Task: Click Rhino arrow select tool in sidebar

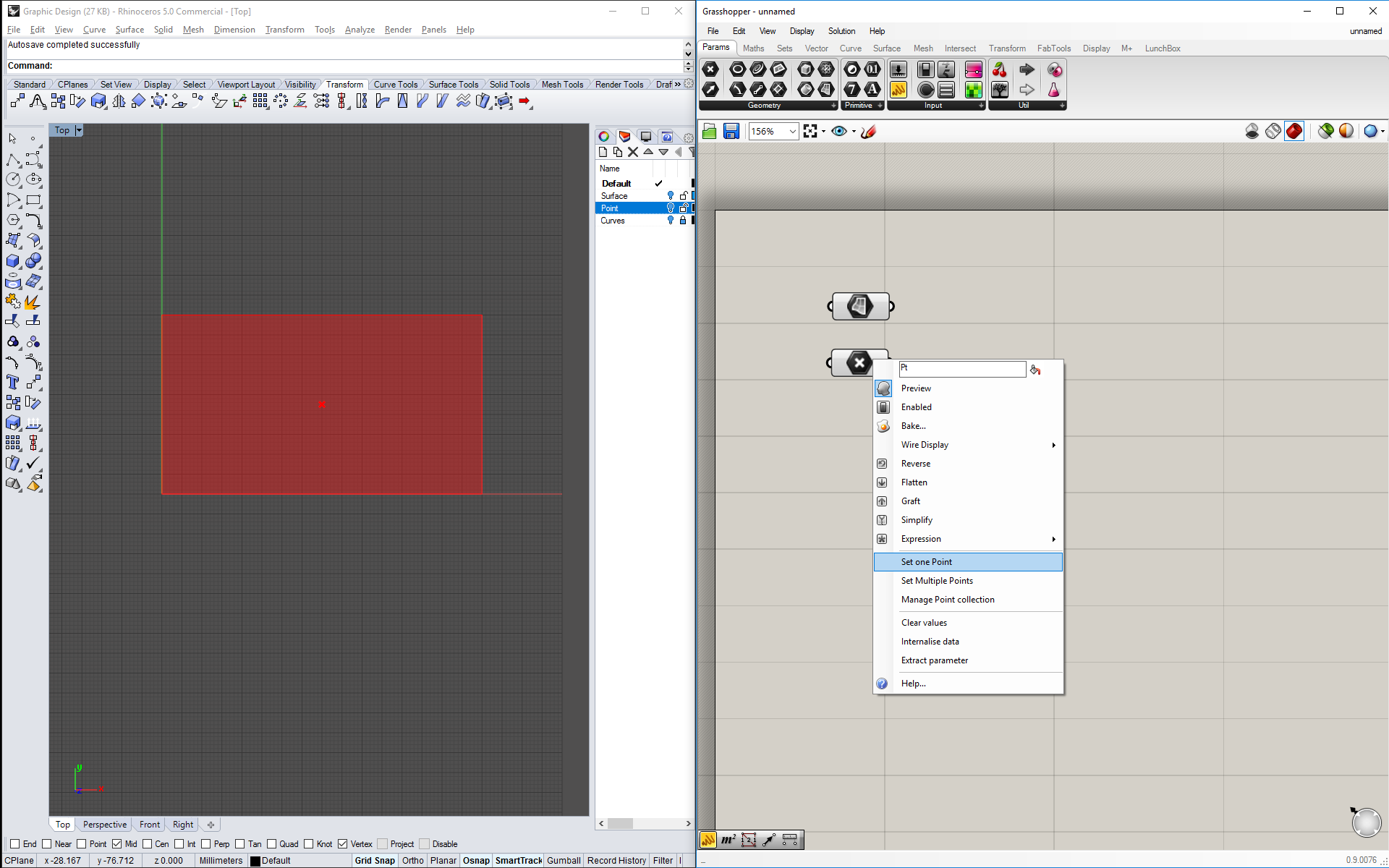Action: click(x=13, y=138)
